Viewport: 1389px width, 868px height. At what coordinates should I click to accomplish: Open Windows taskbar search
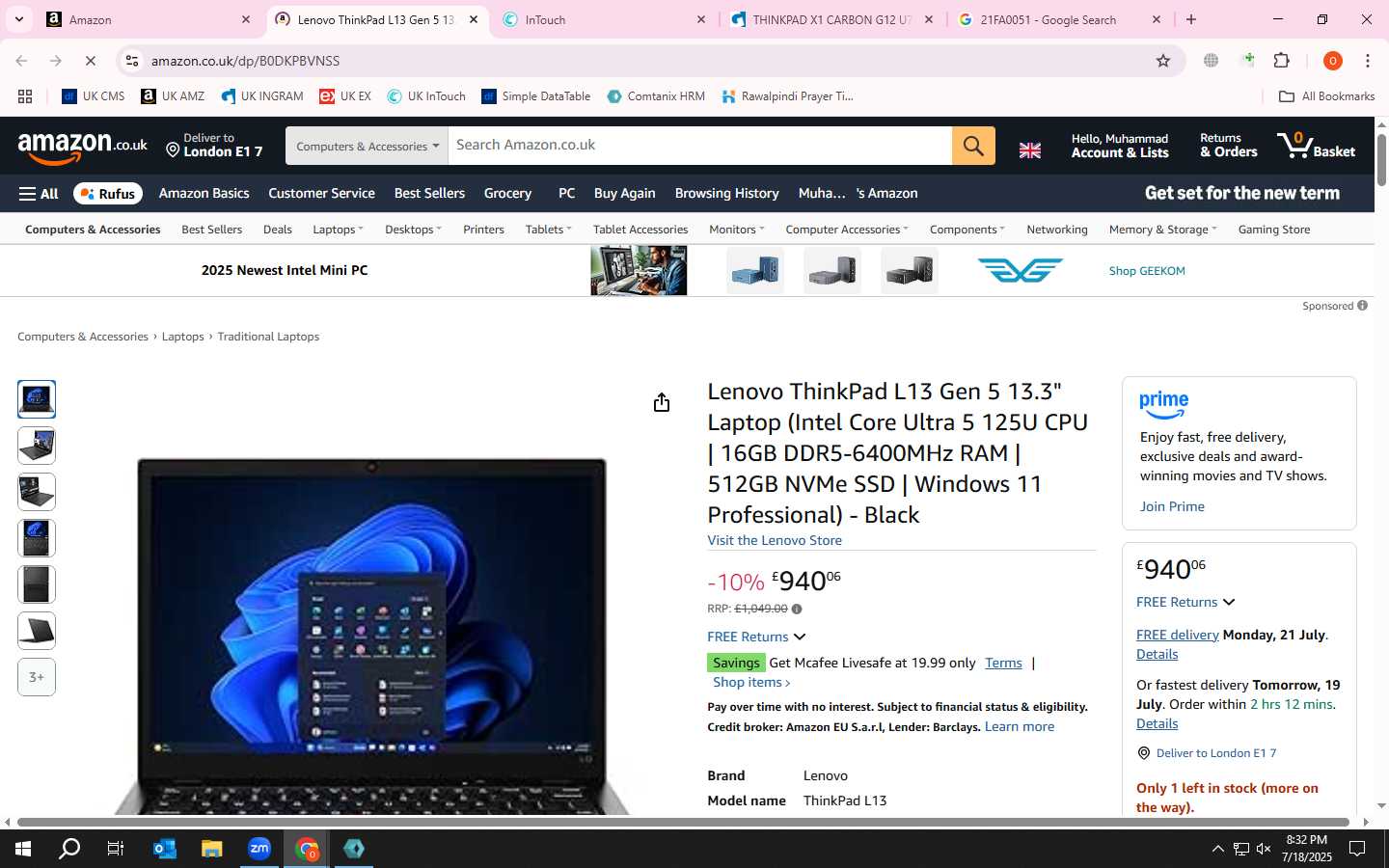(69, 849)
